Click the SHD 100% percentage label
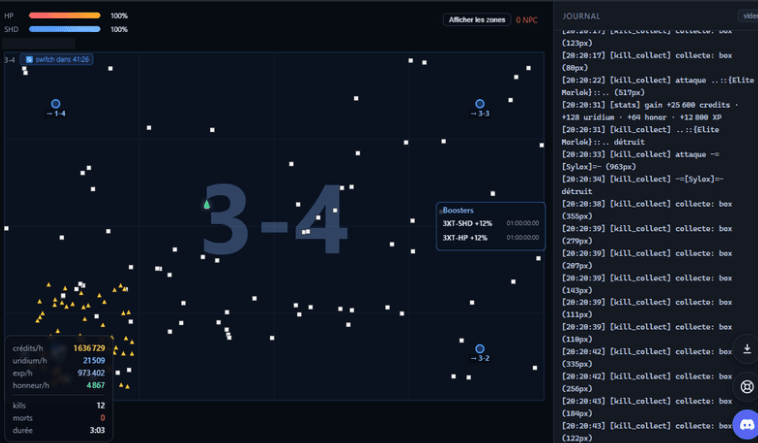 (119, 29)
